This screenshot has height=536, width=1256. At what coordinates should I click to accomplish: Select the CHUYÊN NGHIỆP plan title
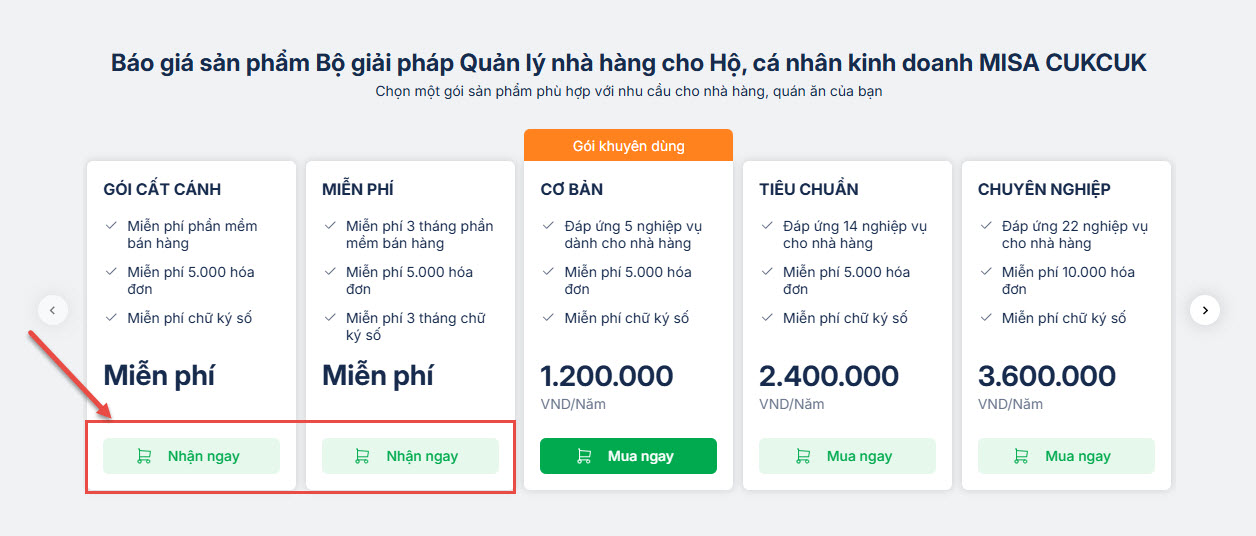(x=1044, y=189)
